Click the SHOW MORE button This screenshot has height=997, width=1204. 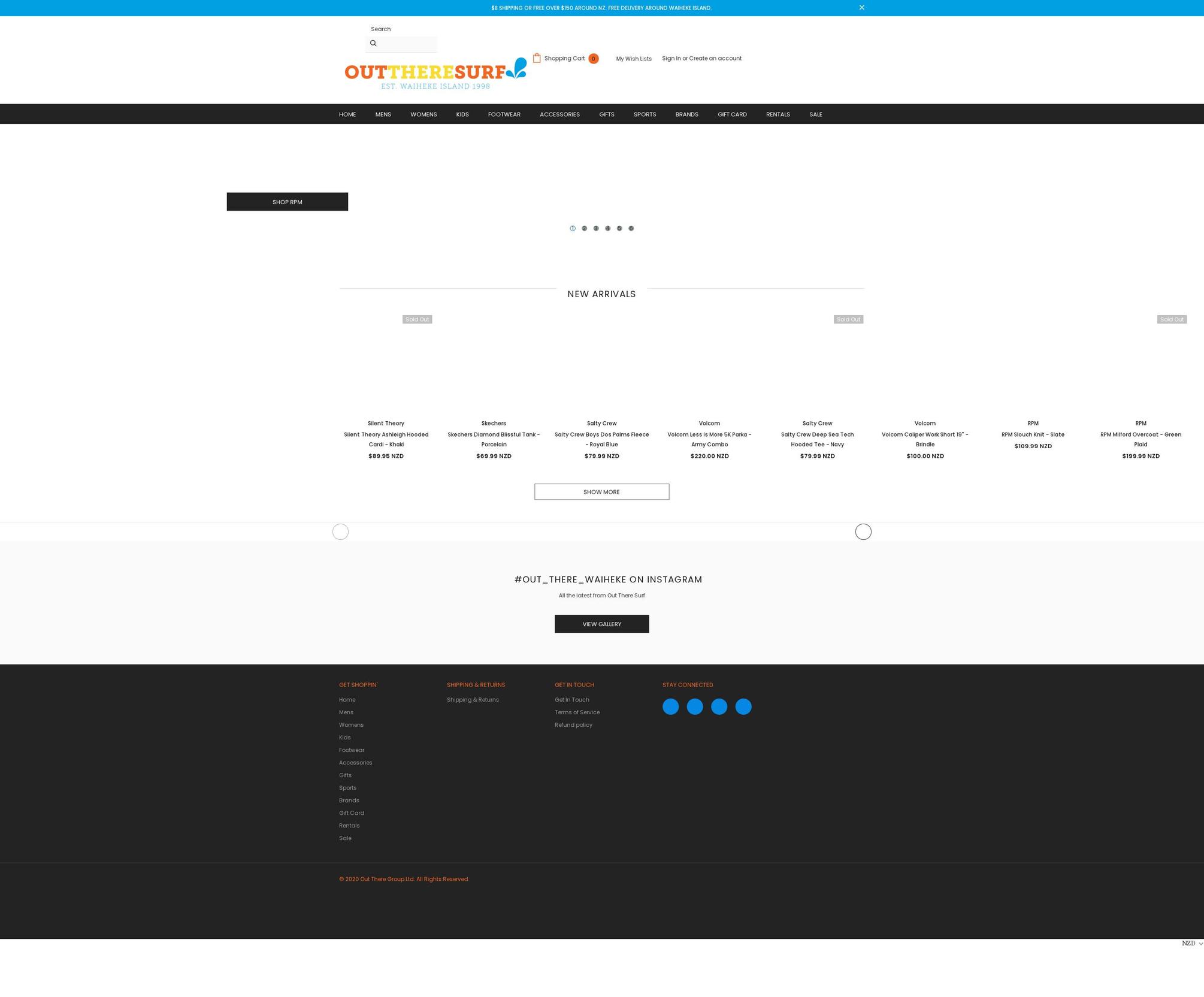[x=601, y=491]
